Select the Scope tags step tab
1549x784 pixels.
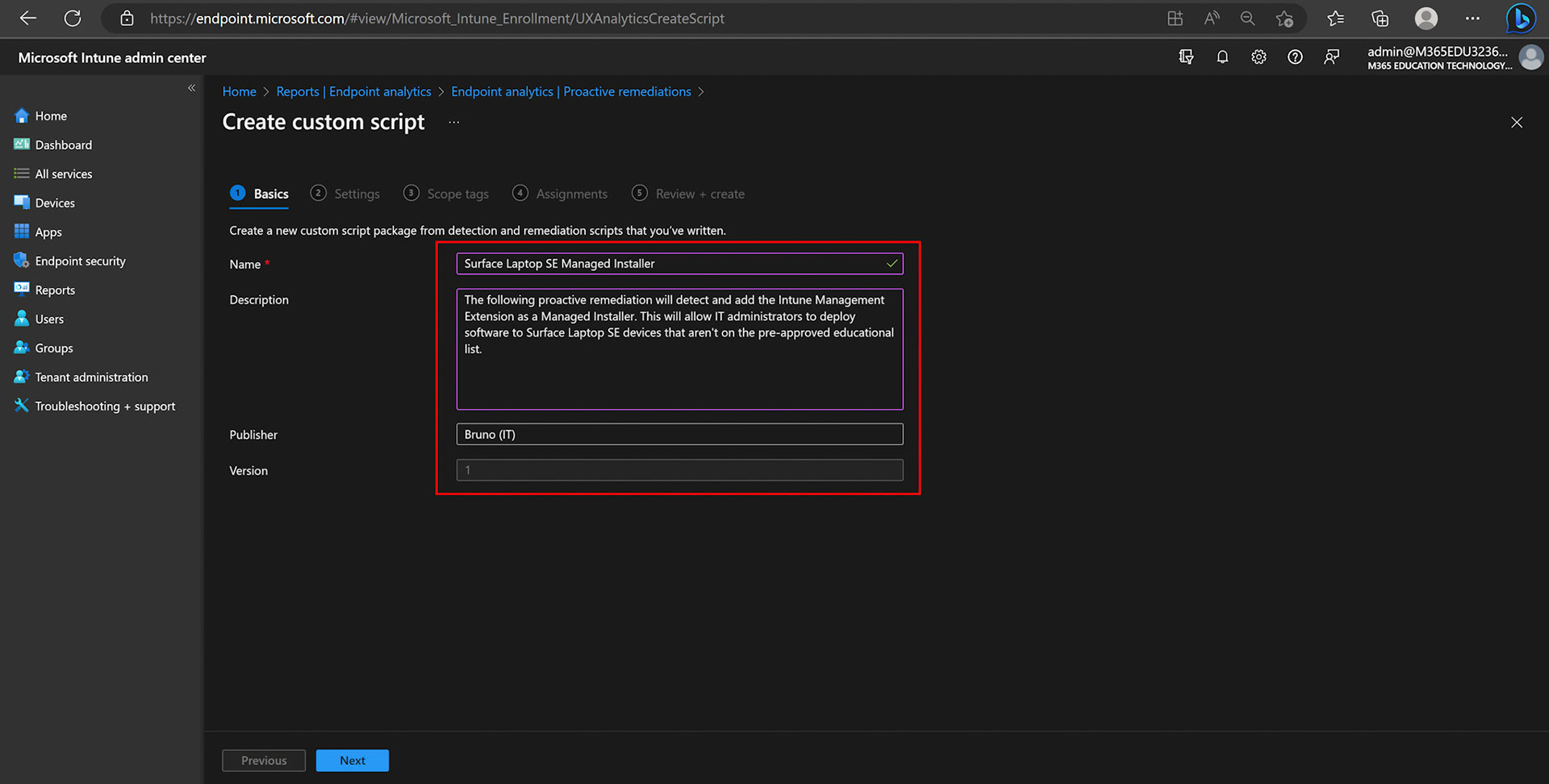click(446, 194)
